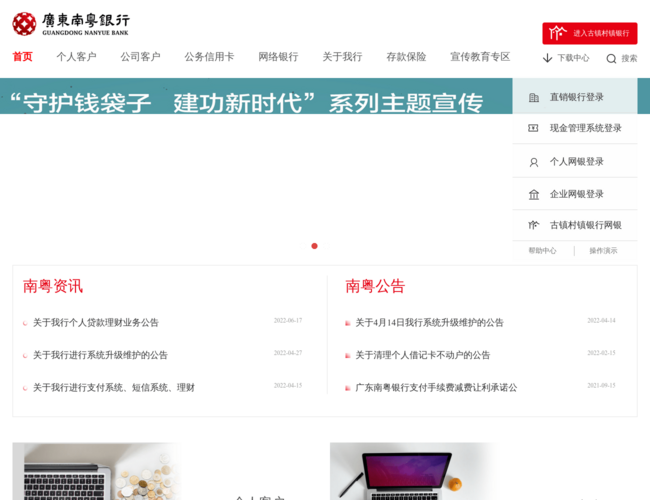
Task: Click the building icon next to 直销银行登录
Action: point(534,97)
